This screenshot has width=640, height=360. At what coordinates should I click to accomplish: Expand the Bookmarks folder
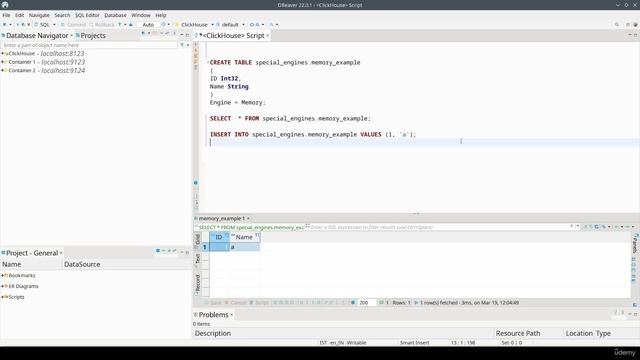tap(2, 276)
